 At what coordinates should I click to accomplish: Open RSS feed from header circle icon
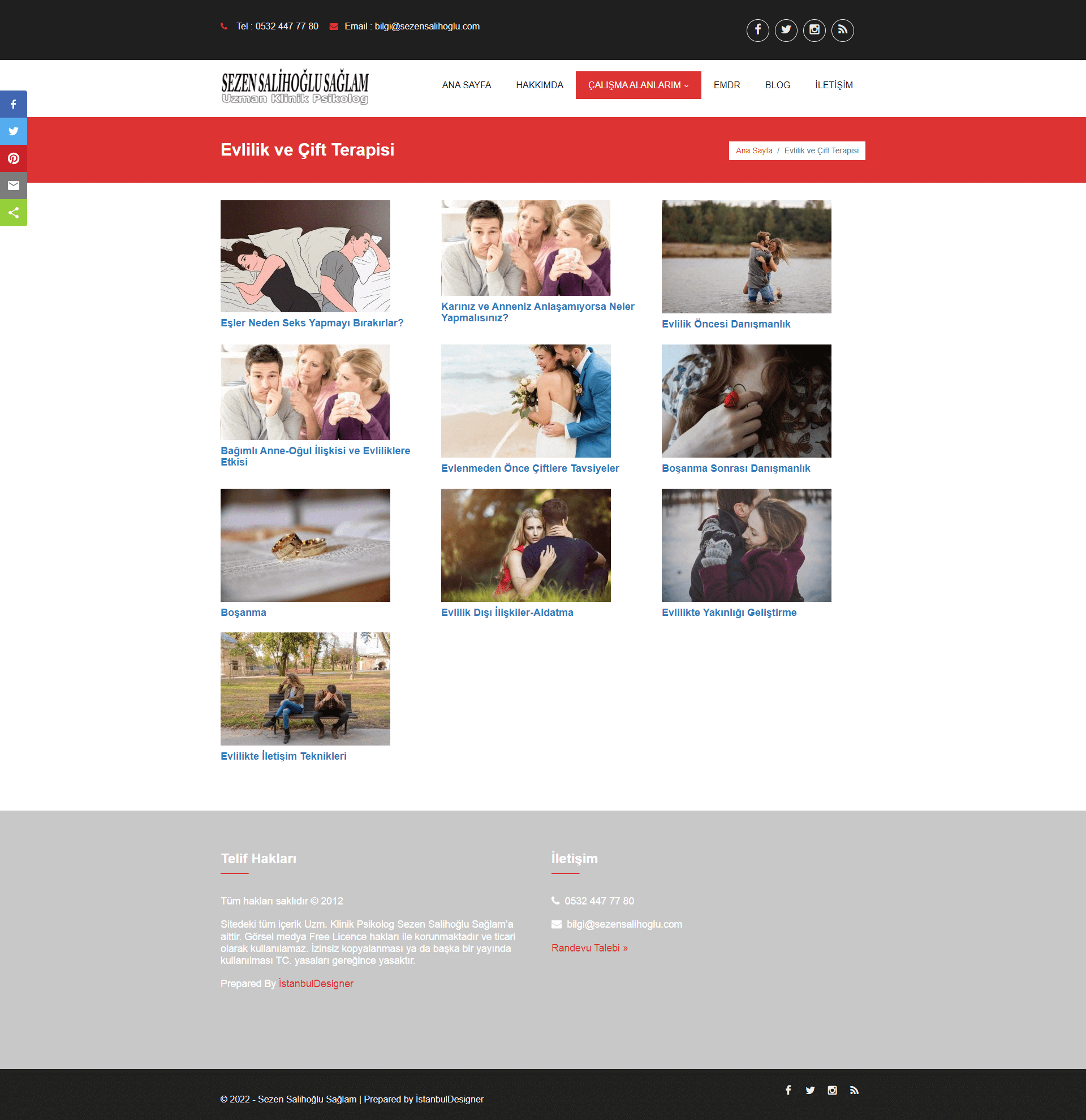[x=843, y=31]
